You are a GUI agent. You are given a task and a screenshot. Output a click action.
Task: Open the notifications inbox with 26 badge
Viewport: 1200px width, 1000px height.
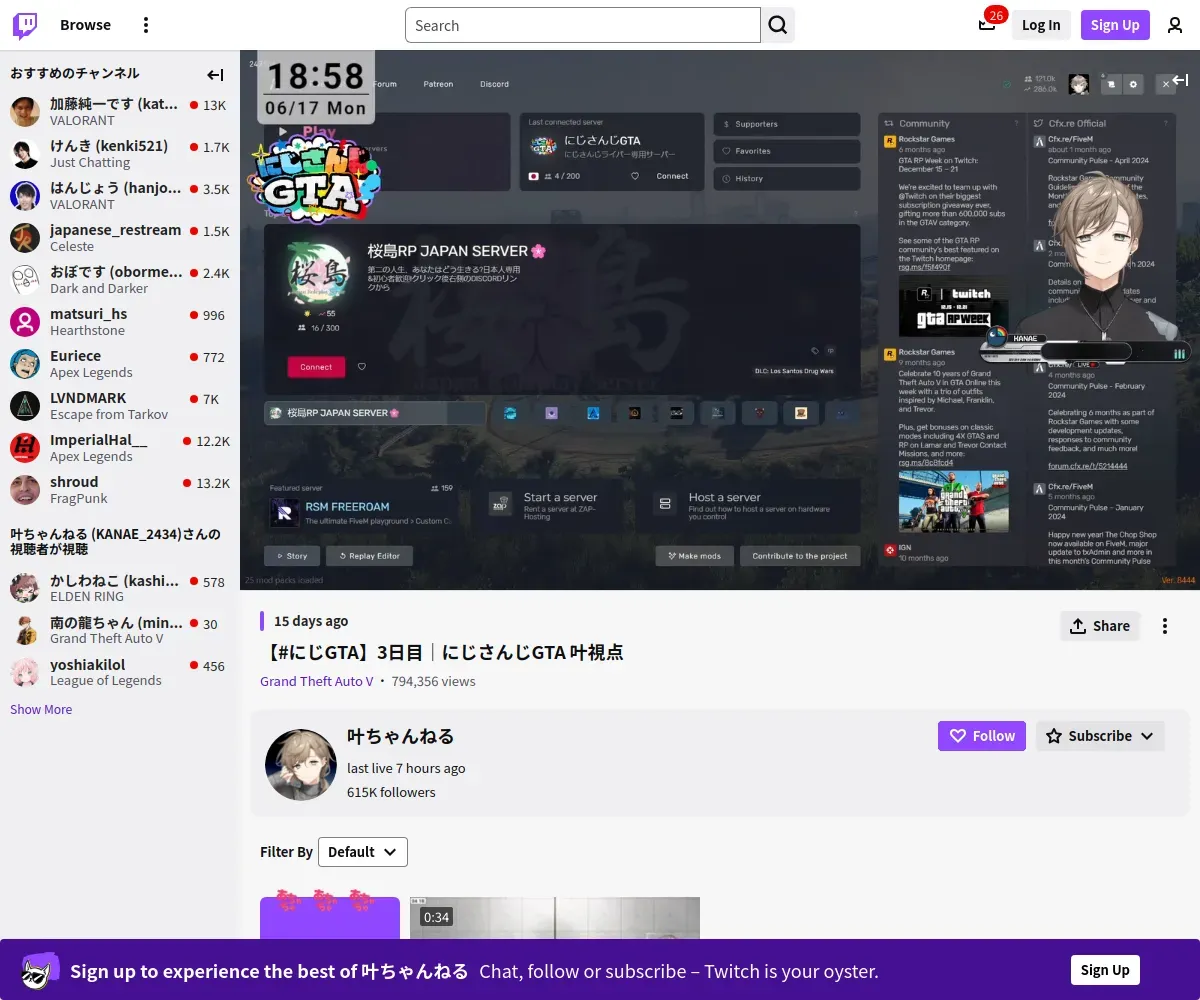[x=987, y=25]
